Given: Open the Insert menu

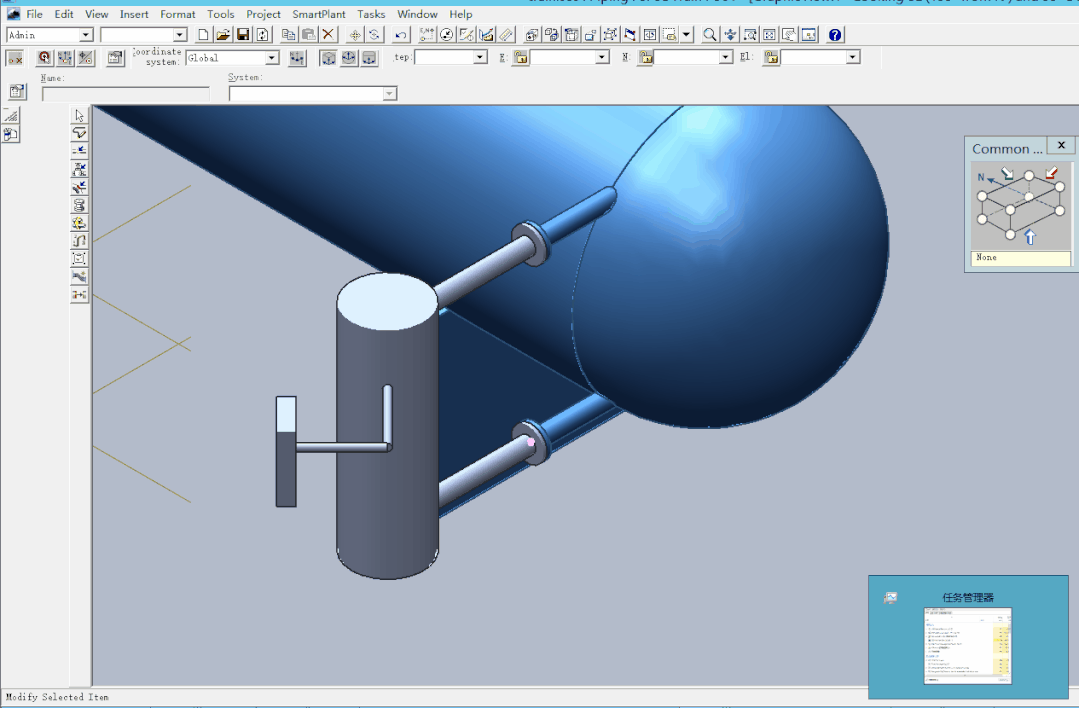Looking at the screenshot, I should pyautogui.click(x=133, y=14).
